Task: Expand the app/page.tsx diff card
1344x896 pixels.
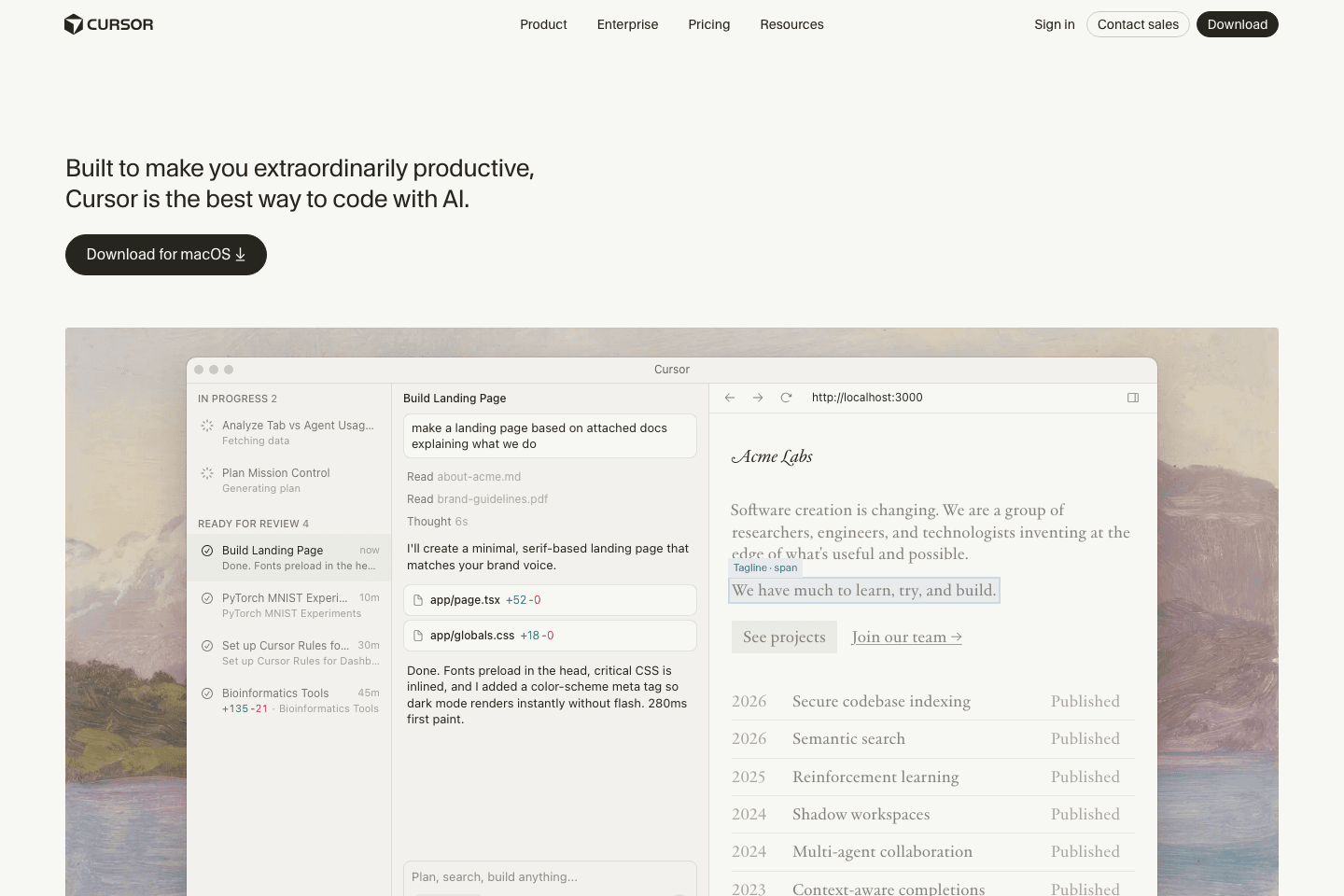Action: tap(550, 599)
